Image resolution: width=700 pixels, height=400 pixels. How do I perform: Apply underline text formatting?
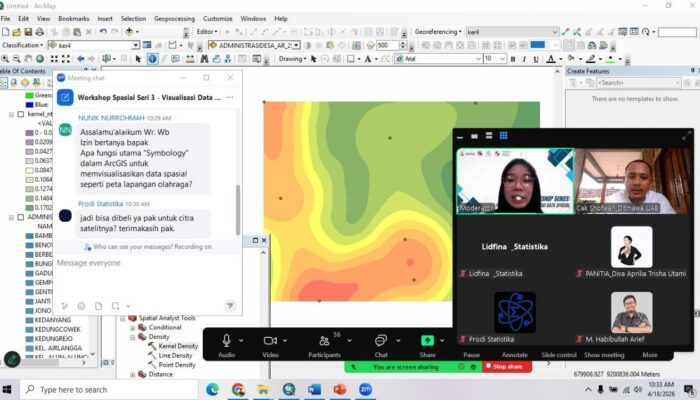point(536,59)
